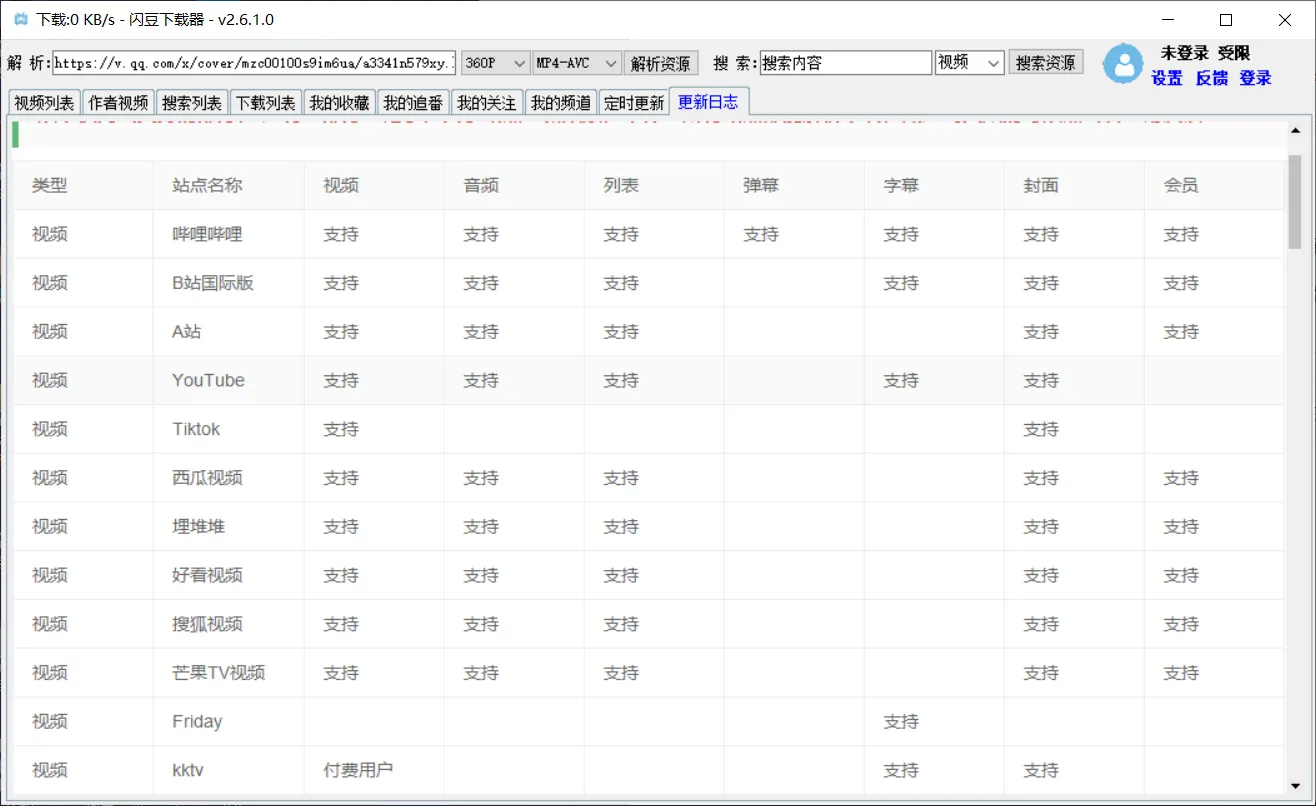Click the user avatar profile icon
This screenshot has height=806, width=1316.
coord(1122,64)
